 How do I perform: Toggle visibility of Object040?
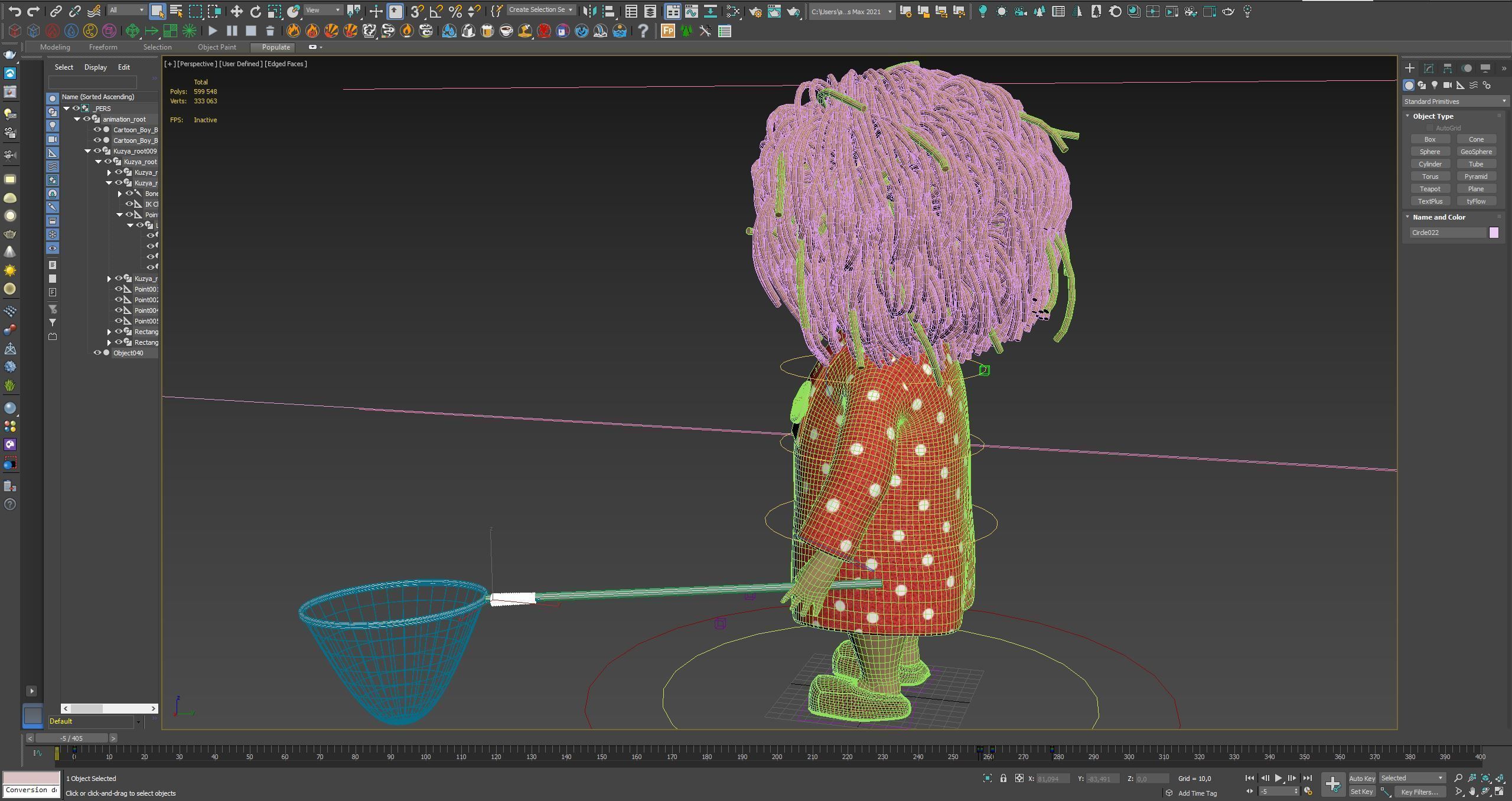(97, 352)
